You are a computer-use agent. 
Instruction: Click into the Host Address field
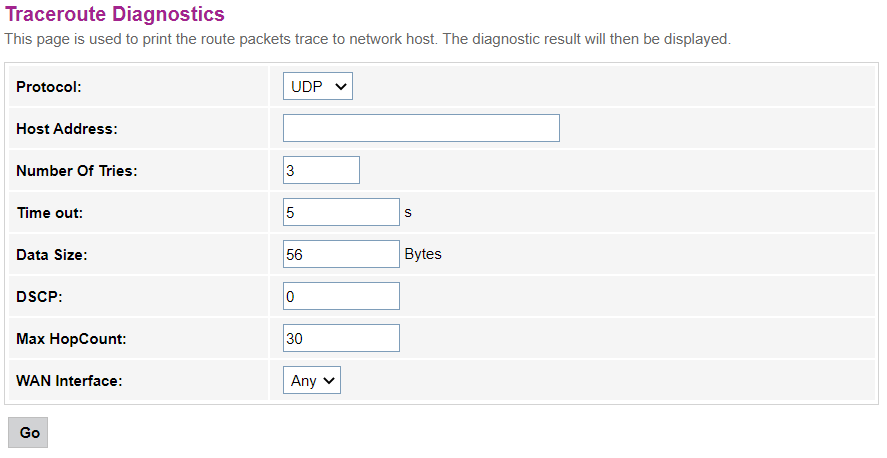(420, 128)
